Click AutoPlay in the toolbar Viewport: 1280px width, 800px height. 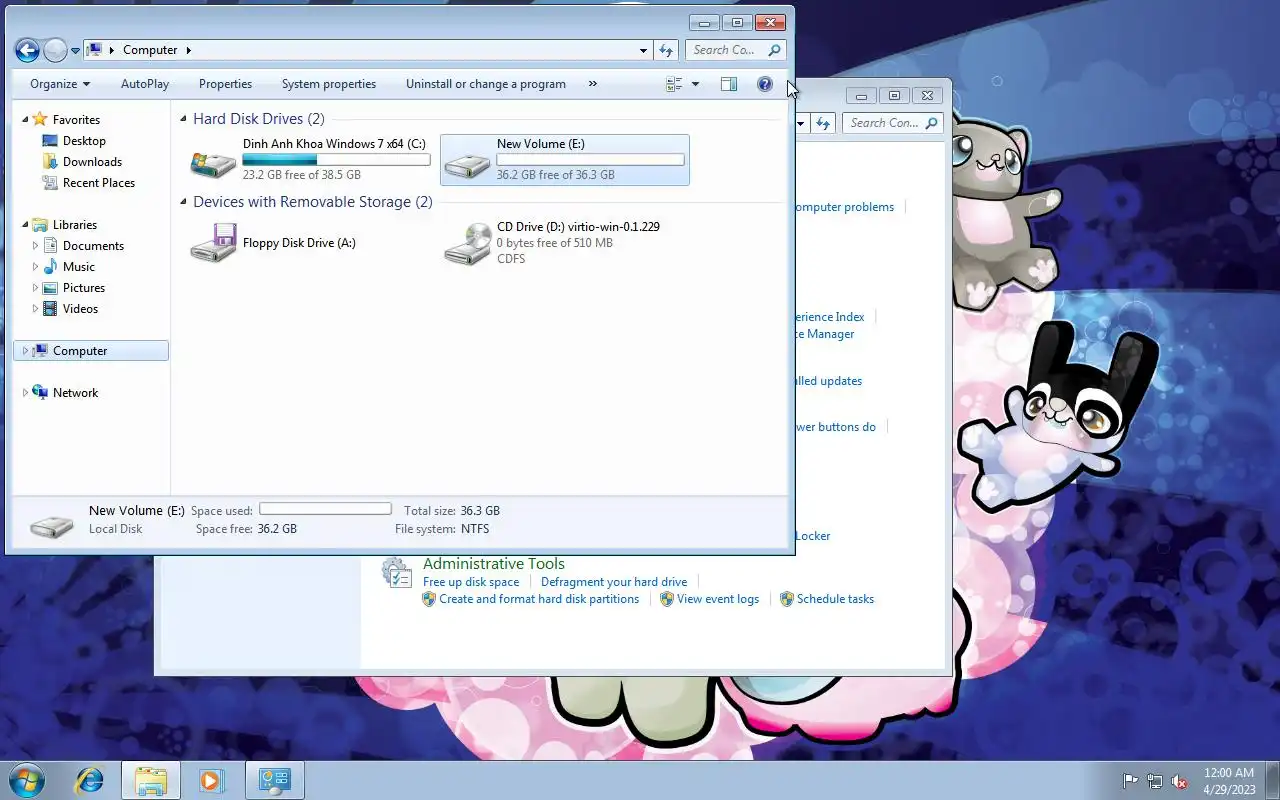(x=145, y=84)
